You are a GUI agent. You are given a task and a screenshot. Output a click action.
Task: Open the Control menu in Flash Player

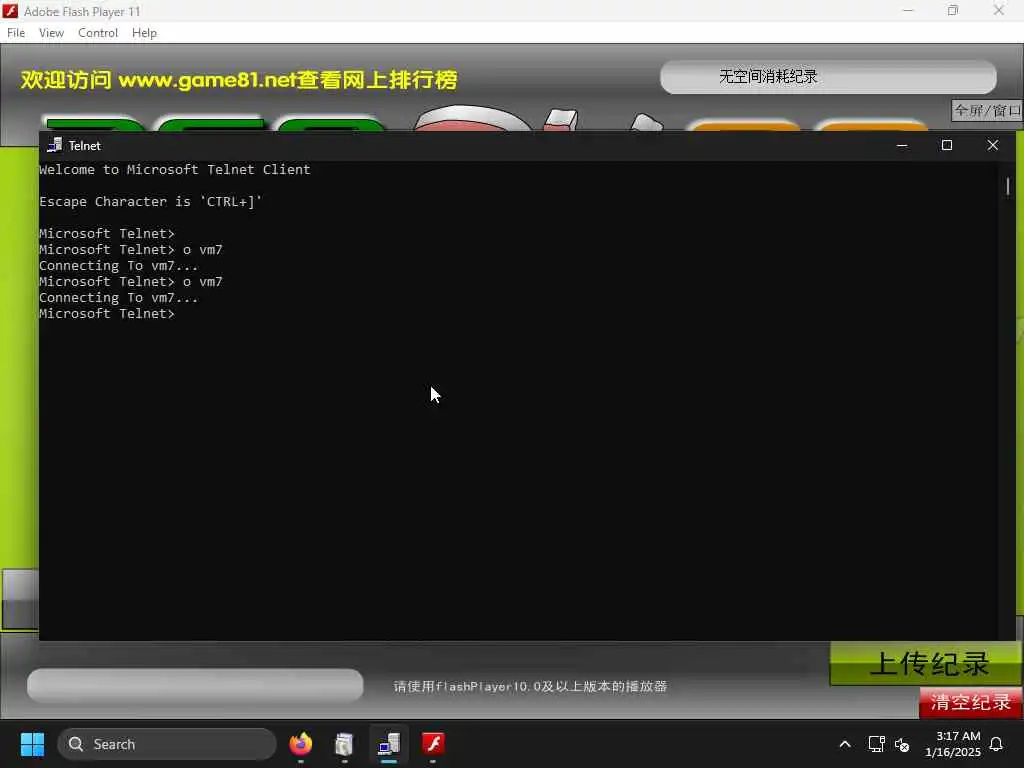click(98, 33)
